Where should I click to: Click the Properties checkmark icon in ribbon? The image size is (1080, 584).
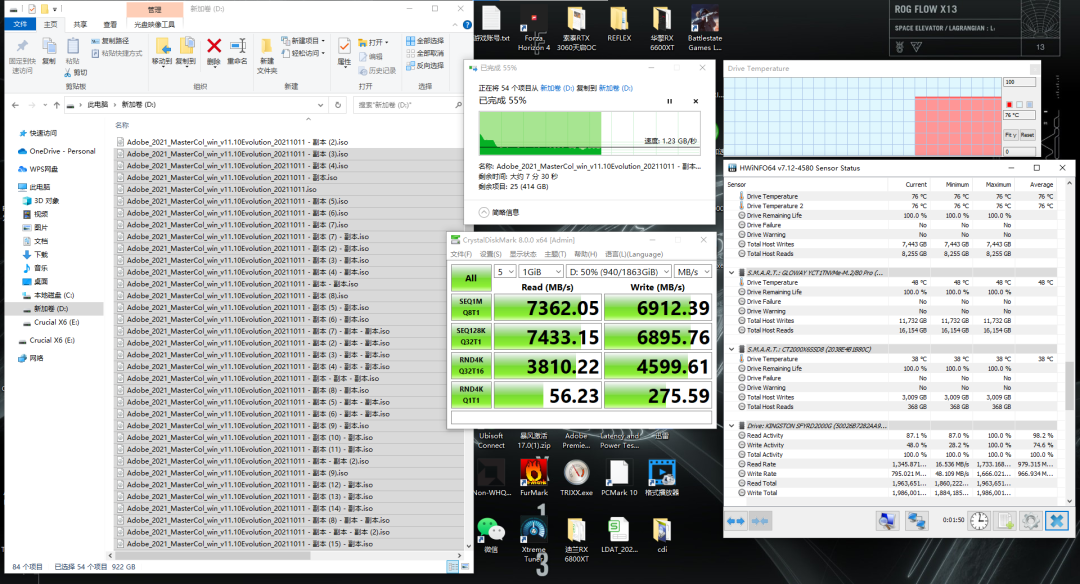coord(344,46)
